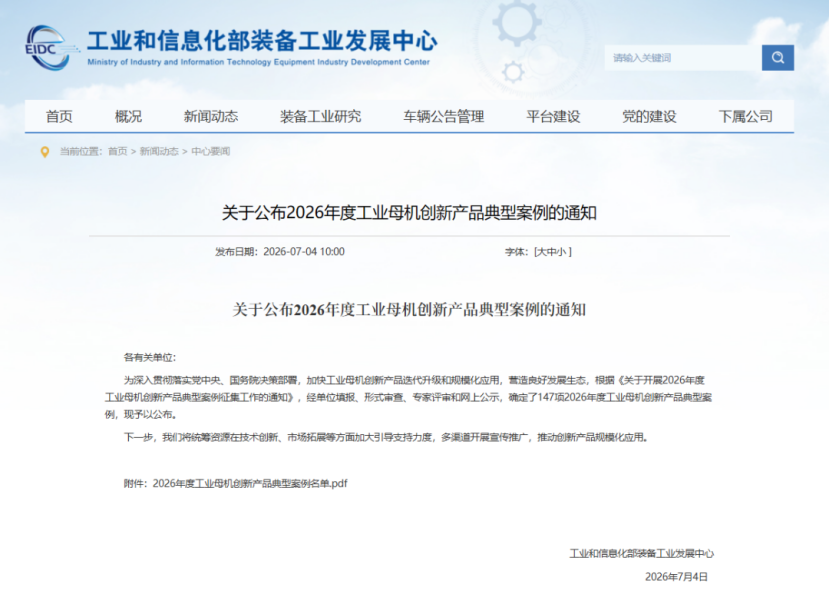Viewport: 830px width, 614px height.
Task: Click 中心要闻 in the breadcrumb
Action: pyautogui.click(x=211, y=151)
